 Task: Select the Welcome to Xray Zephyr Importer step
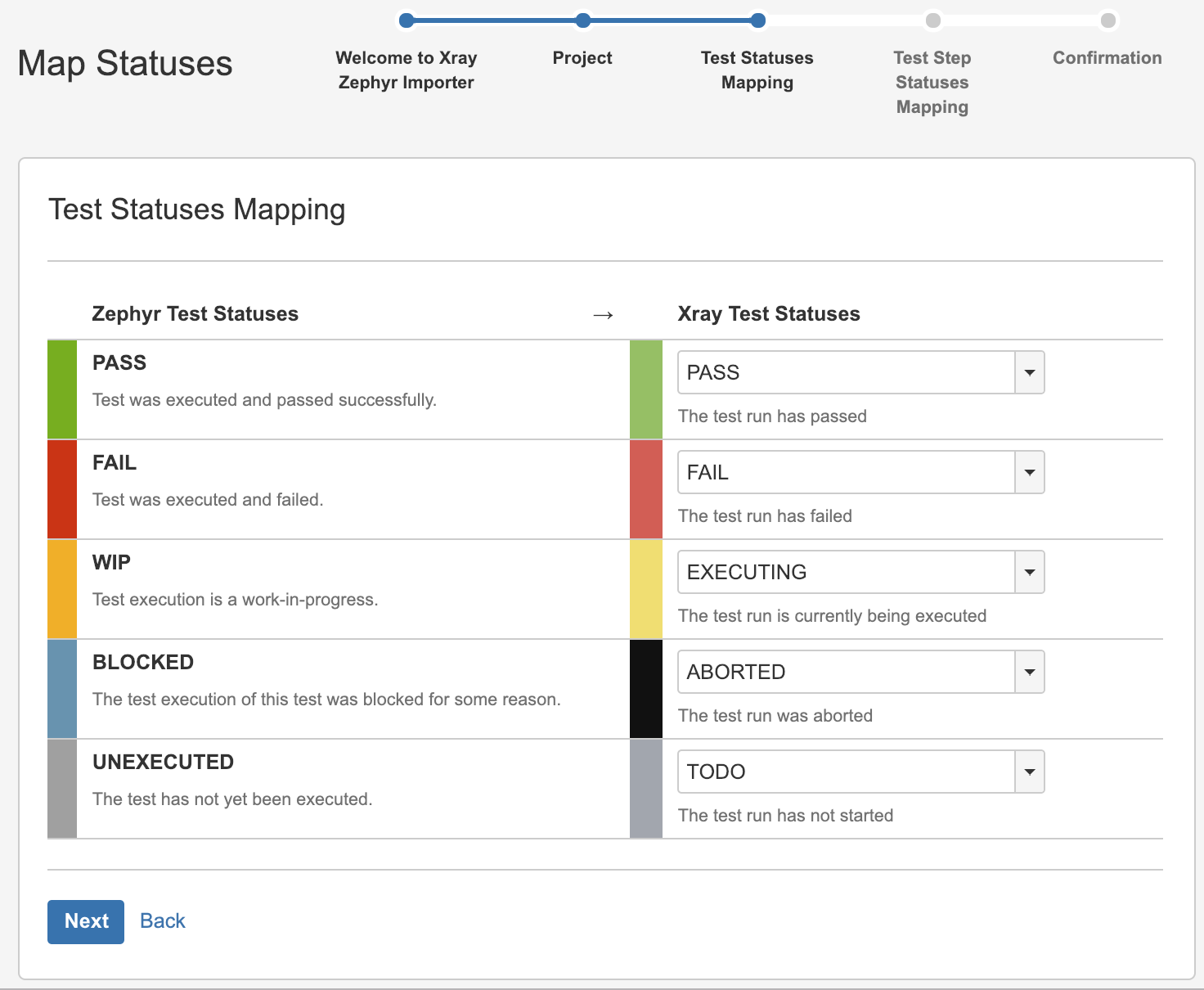(407, 70)
